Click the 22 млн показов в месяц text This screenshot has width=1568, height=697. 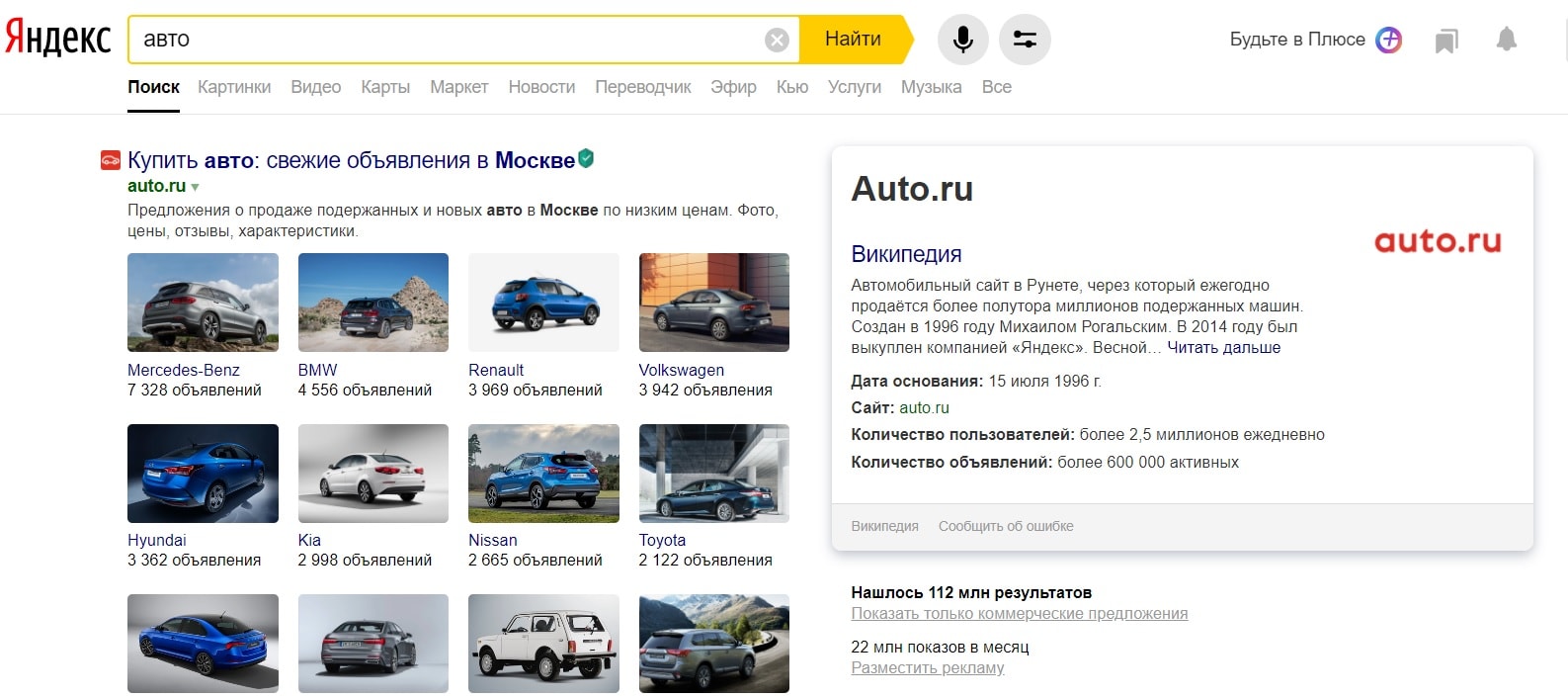coord(940,648)
